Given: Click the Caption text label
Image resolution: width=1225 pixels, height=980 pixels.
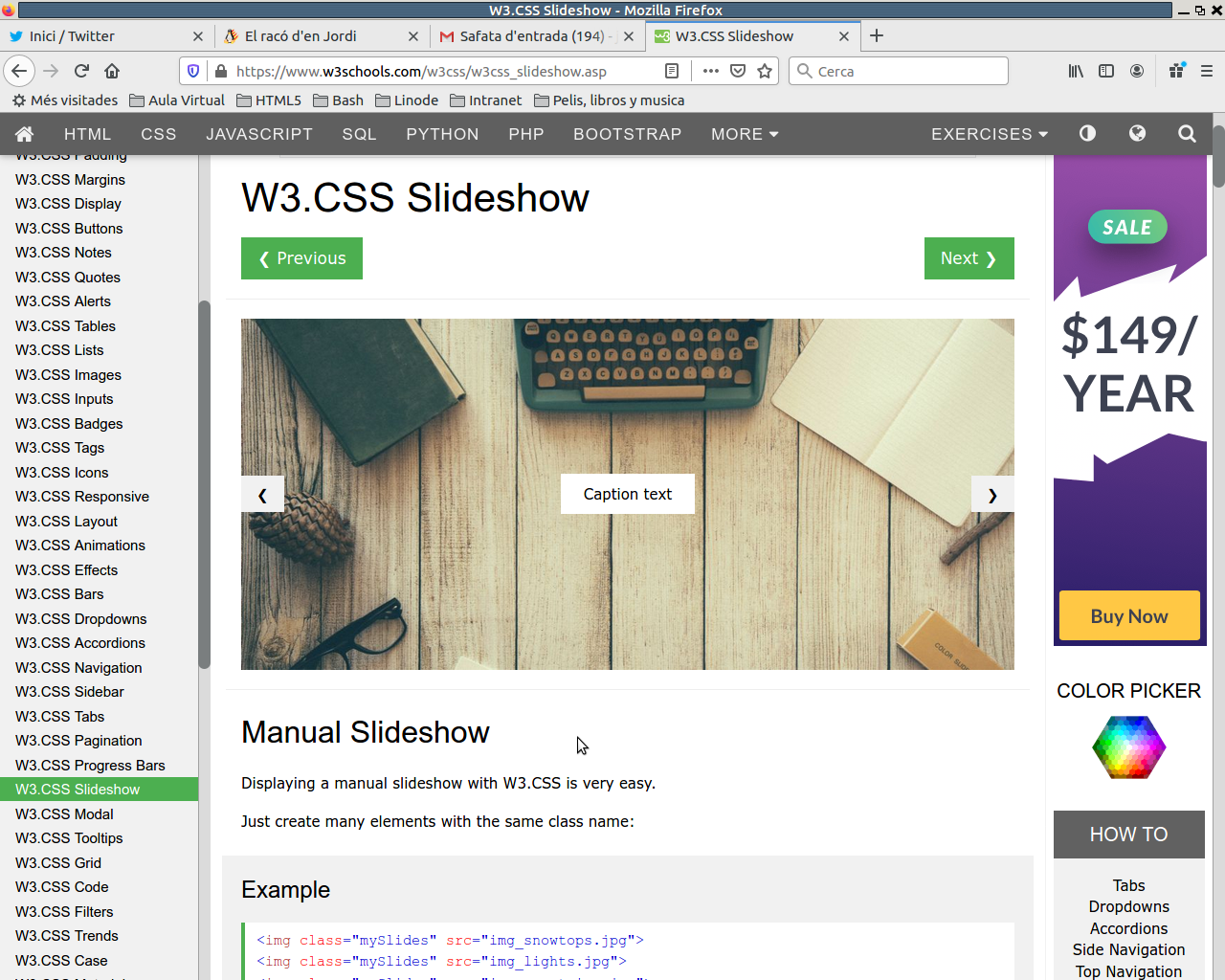Looking at the screenshot, I should point(628,494).
